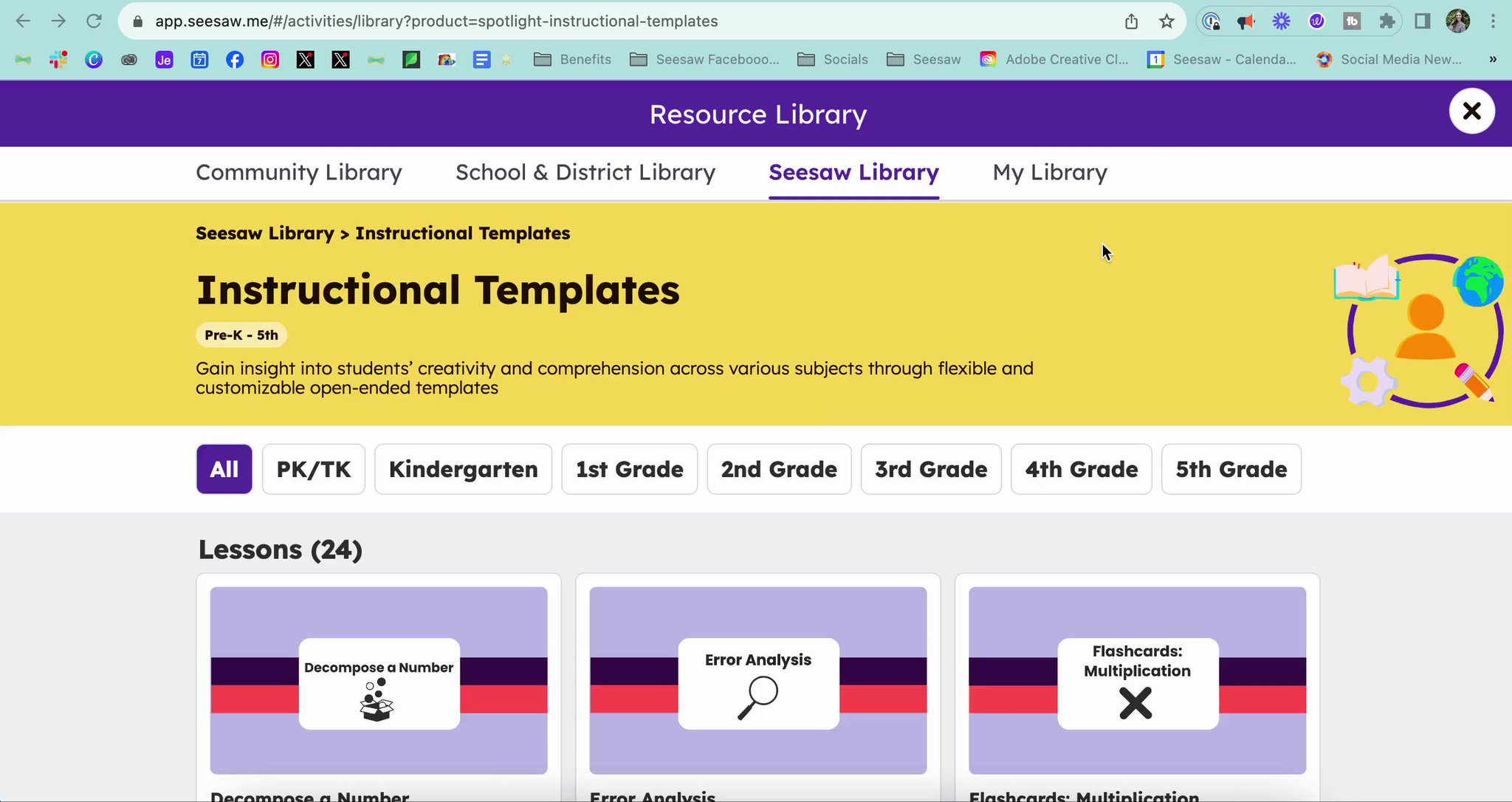This screenshot has width=1512, height=802.
Task: Filter lessons by 5th Grade
Action: pyautogui.click(x=1231, y=469)
